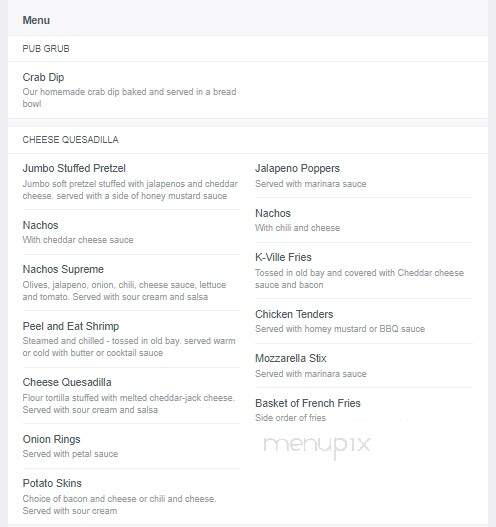Click the K-Ville Fries title
Viewport: 496px width, 527px height.
coord(283,257)
